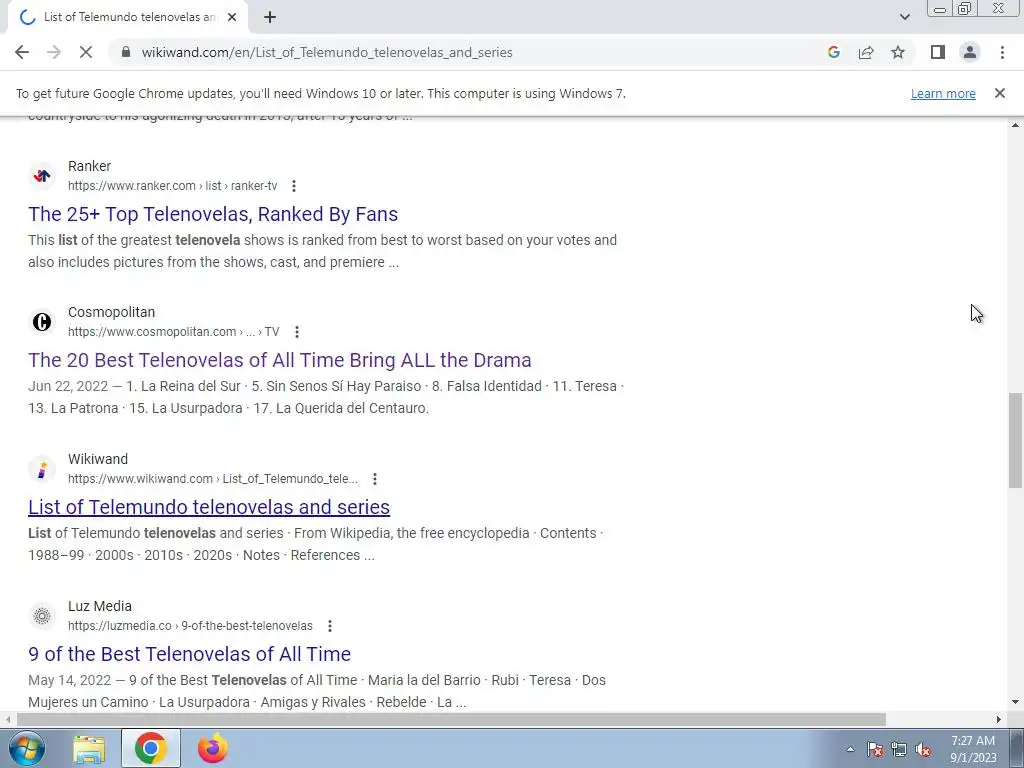The height and width of the screenshot is (768, 1024).
Task: Open the Windows Start menu
Action: point(27,748)
